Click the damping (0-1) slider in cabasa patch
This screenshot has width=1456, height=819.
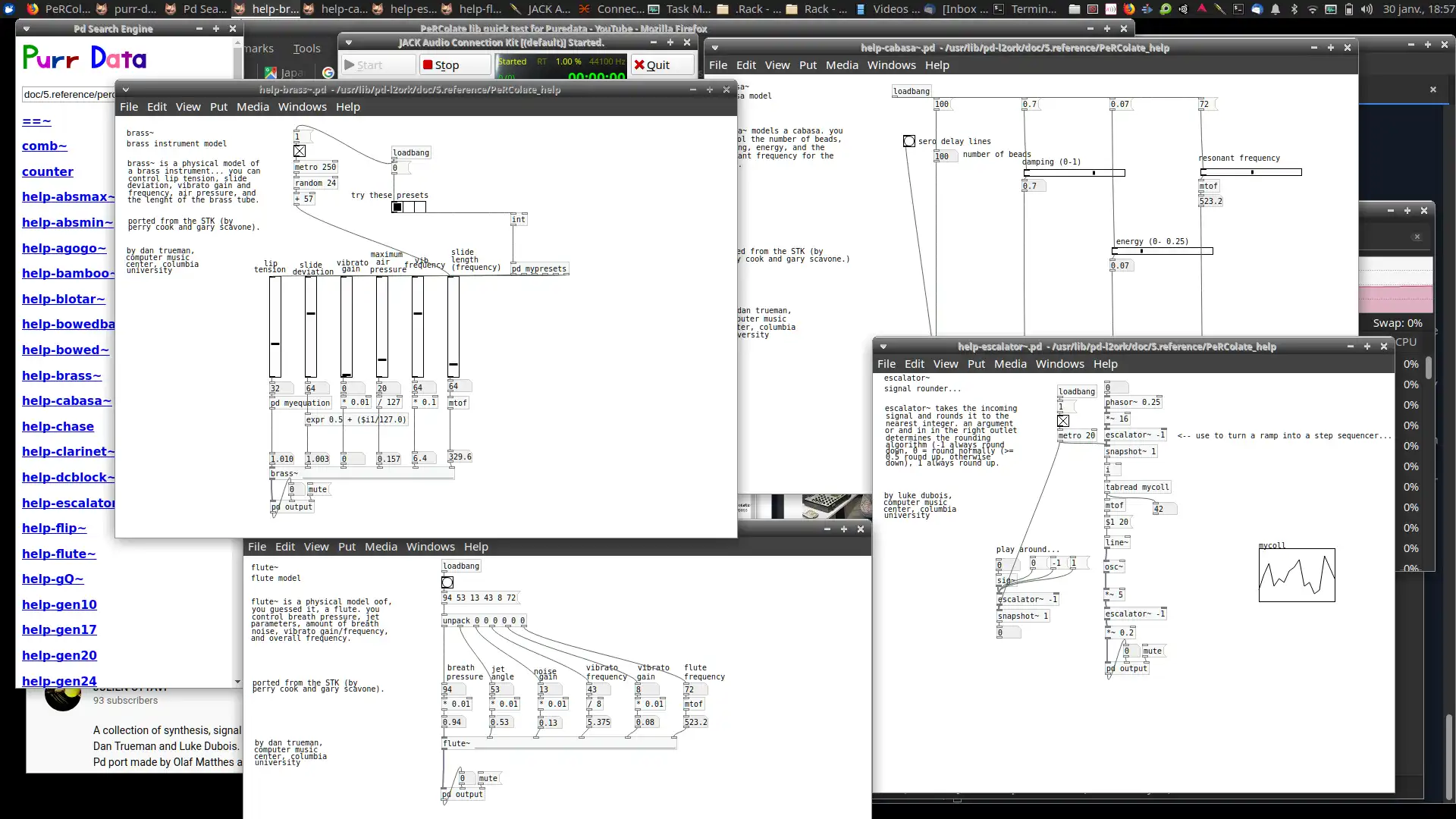pos(1074,173)
